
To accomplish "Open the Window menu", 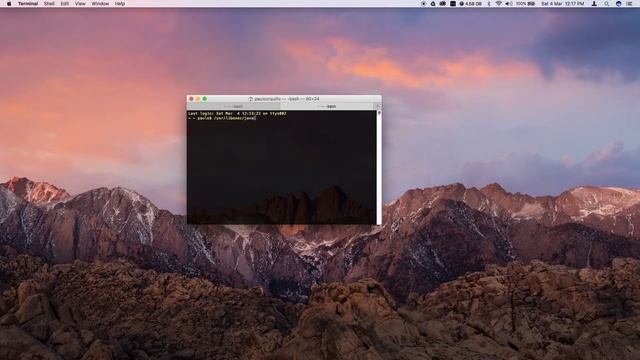I will pyautogui.click(x=100, y=4).
